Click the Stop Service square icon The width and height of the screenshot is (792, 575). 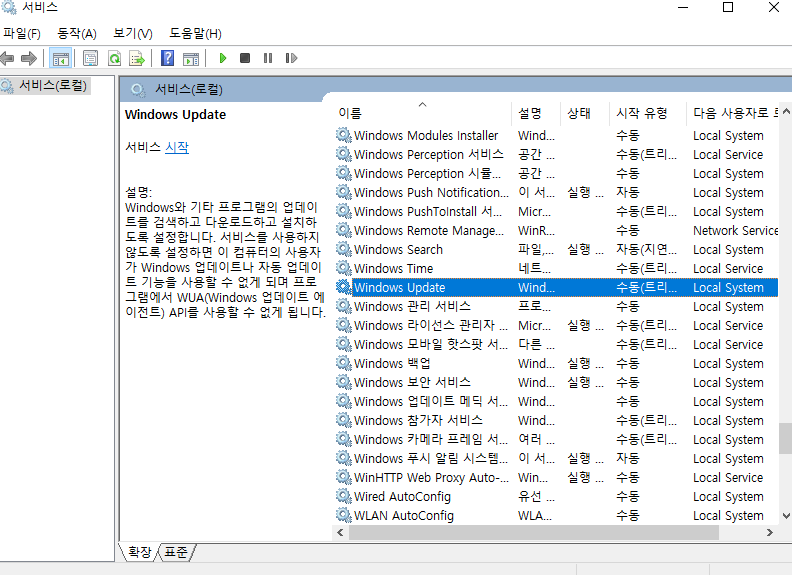(x=245, y=59)
